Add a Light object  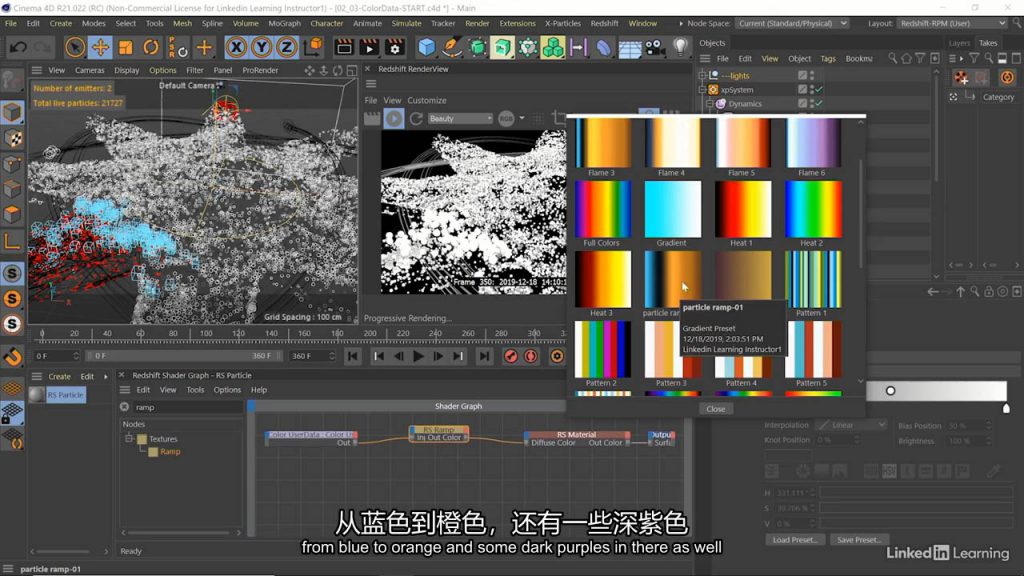680,47
